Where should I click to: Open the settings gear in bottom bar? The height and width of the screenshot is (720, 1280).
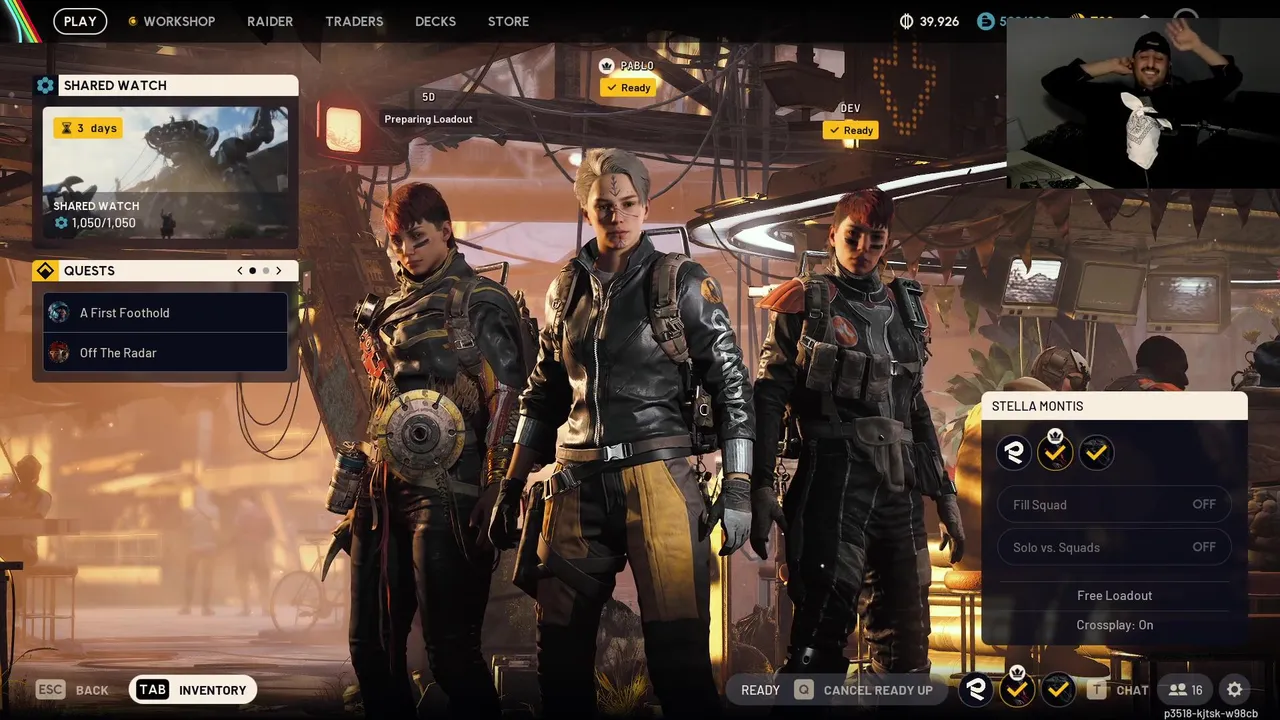tap(1235, 690)
